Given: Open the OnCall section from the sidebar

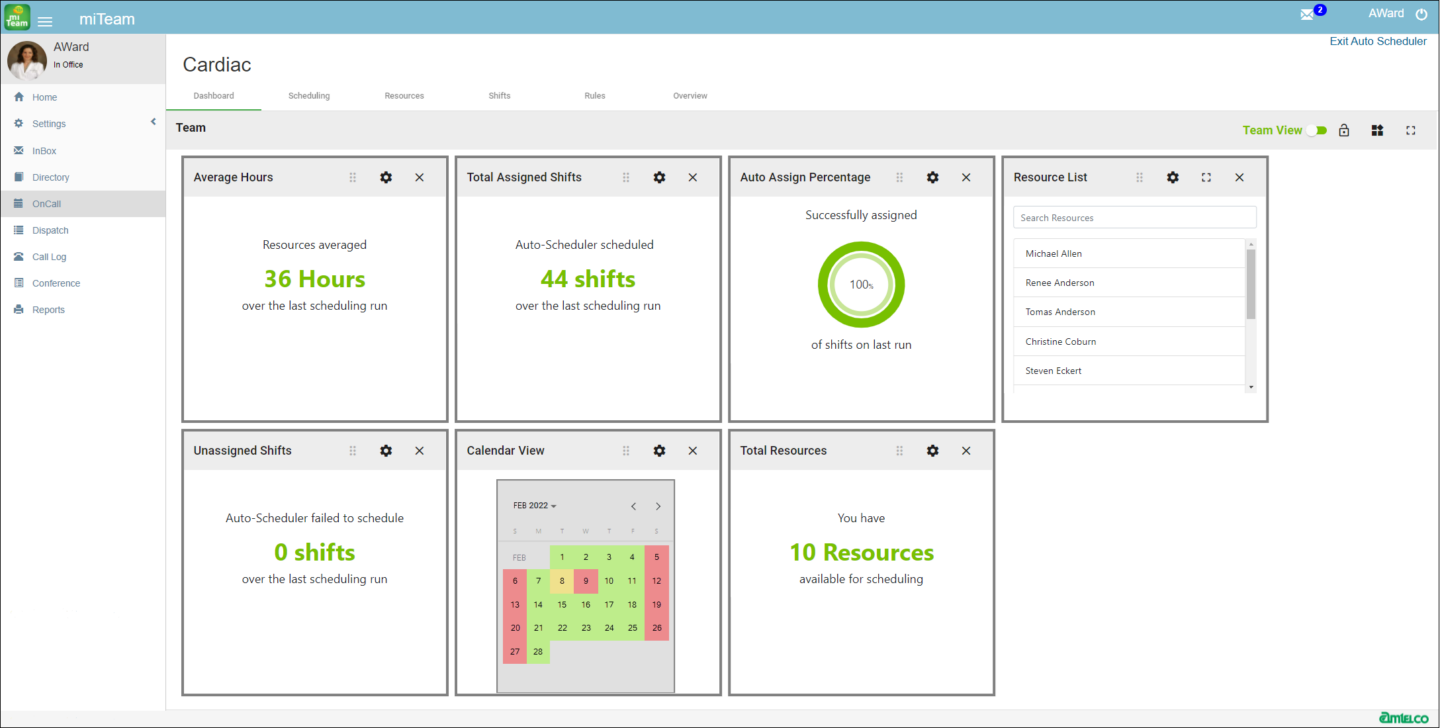Looking at the screenshot, I should click(x=48, y=204).
